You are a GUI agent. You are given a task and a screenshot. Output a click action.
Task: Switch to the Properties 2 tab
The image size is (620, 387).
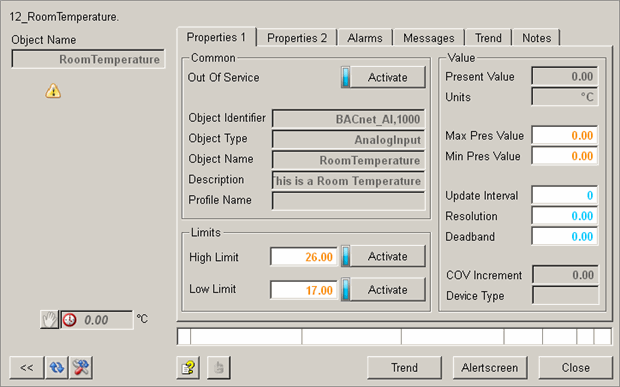point(297,38)
